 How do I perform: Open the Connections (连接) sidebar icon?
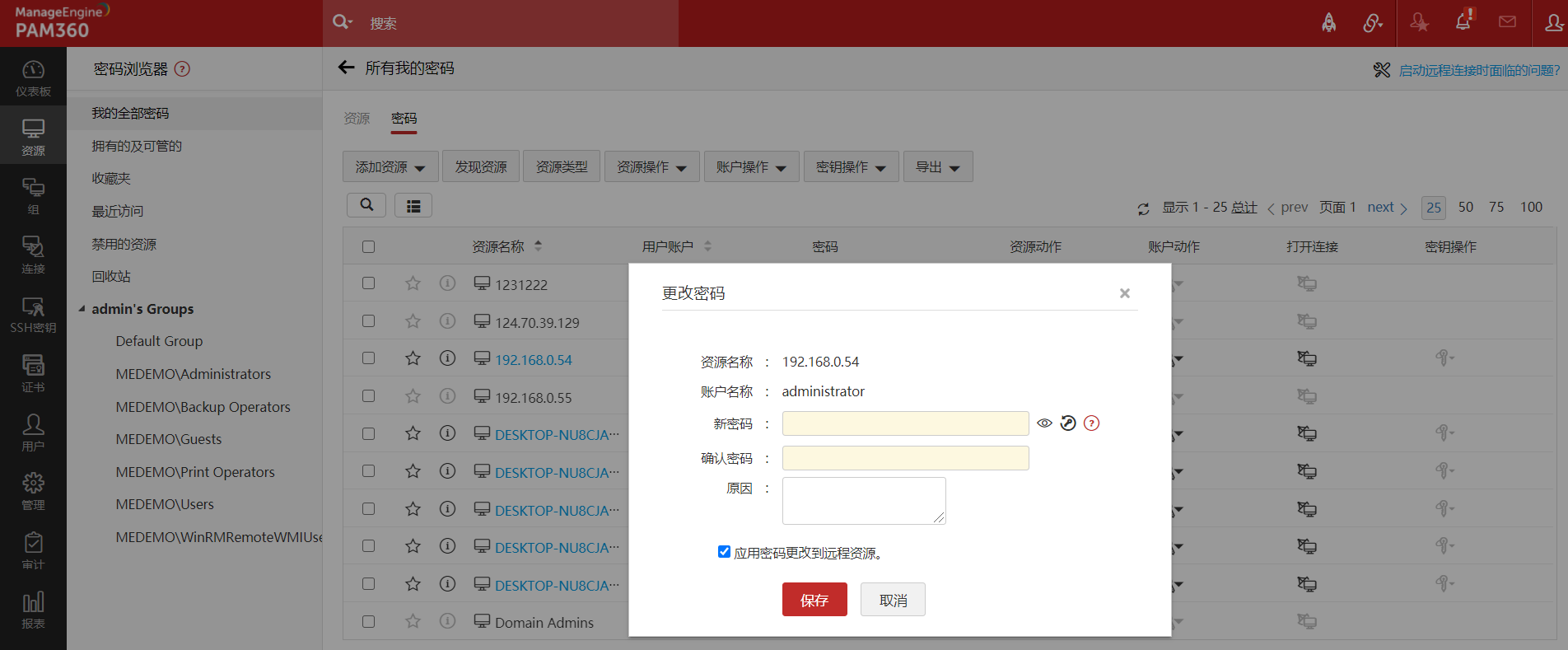[x=33, y=255]
